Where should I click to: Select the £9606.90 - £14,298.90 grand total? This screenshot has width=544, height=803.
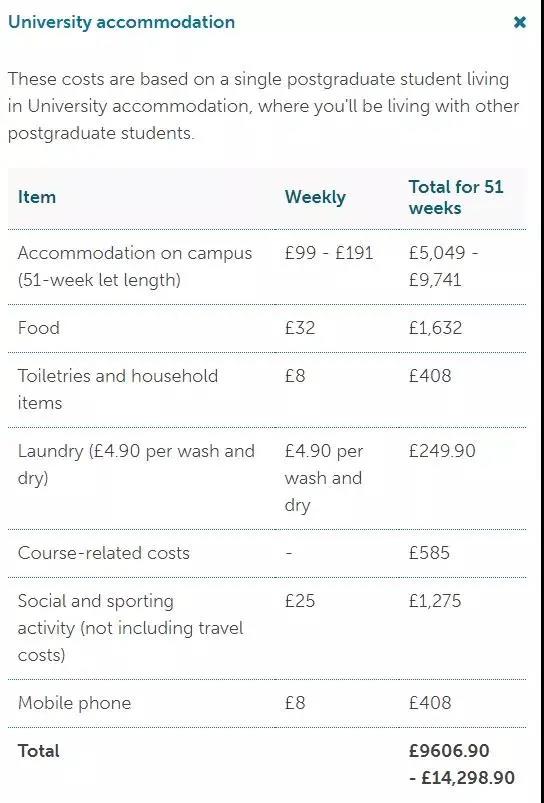(462, 765)
